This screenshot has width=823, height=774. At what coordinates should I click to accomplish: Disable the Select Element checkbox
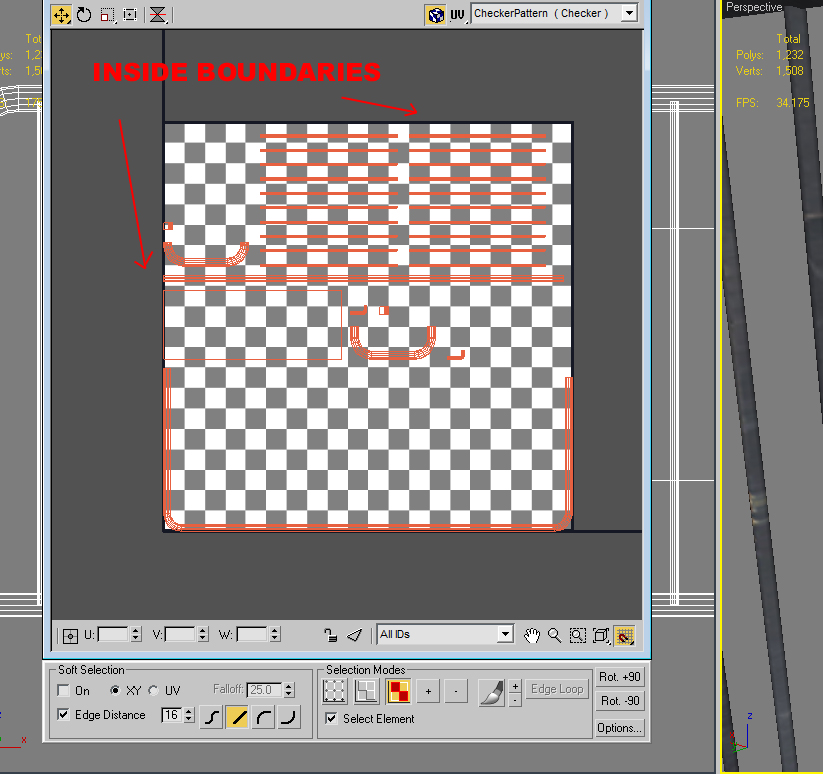coord(332,718)
